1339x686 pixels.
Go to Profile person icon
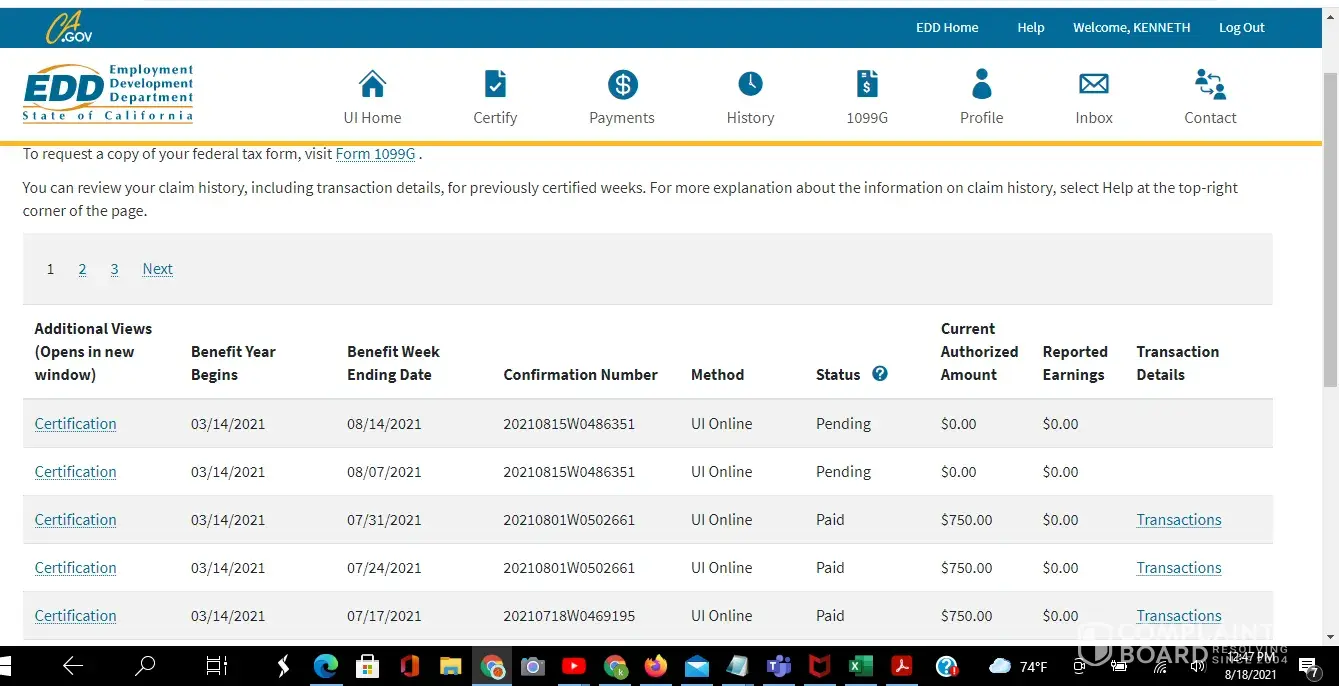(981, 85)
